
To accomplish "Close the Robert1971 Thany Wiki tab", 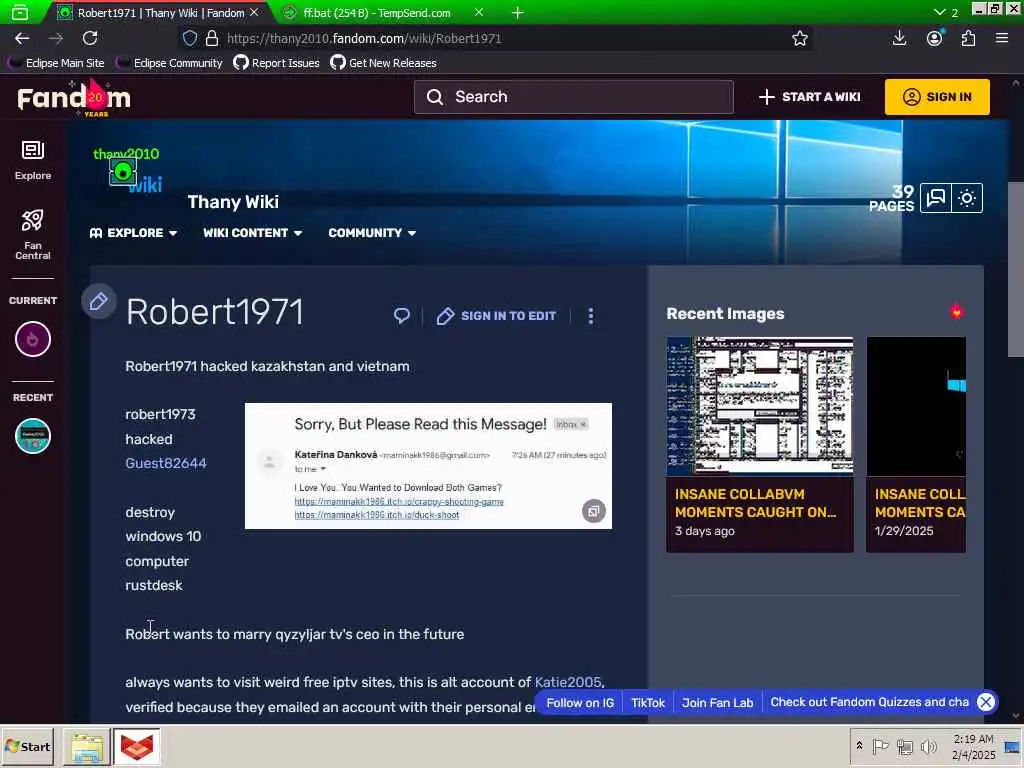I will tap(254, 12).
